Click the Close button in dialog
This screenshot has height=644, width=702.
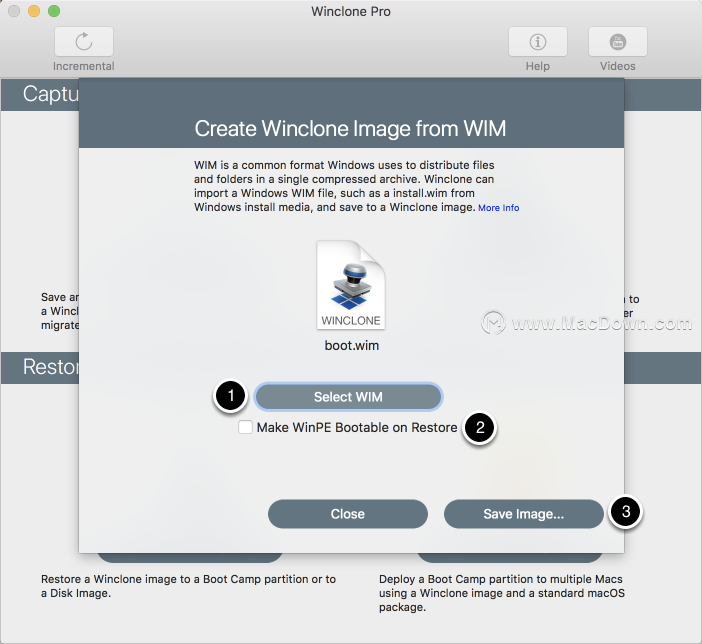click(x=348, y=514)
